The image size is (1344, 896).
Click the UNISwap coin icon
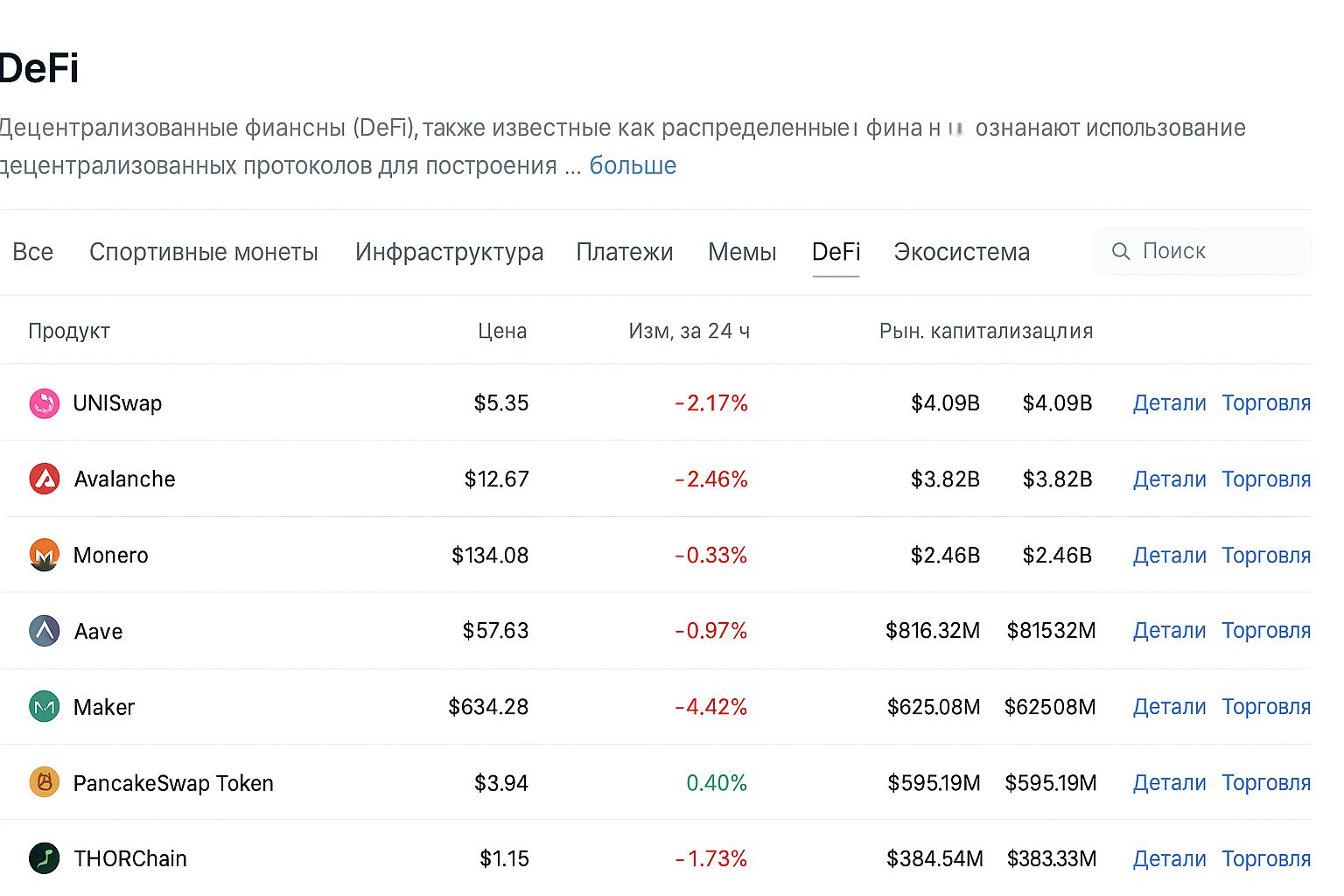point(44,403)
